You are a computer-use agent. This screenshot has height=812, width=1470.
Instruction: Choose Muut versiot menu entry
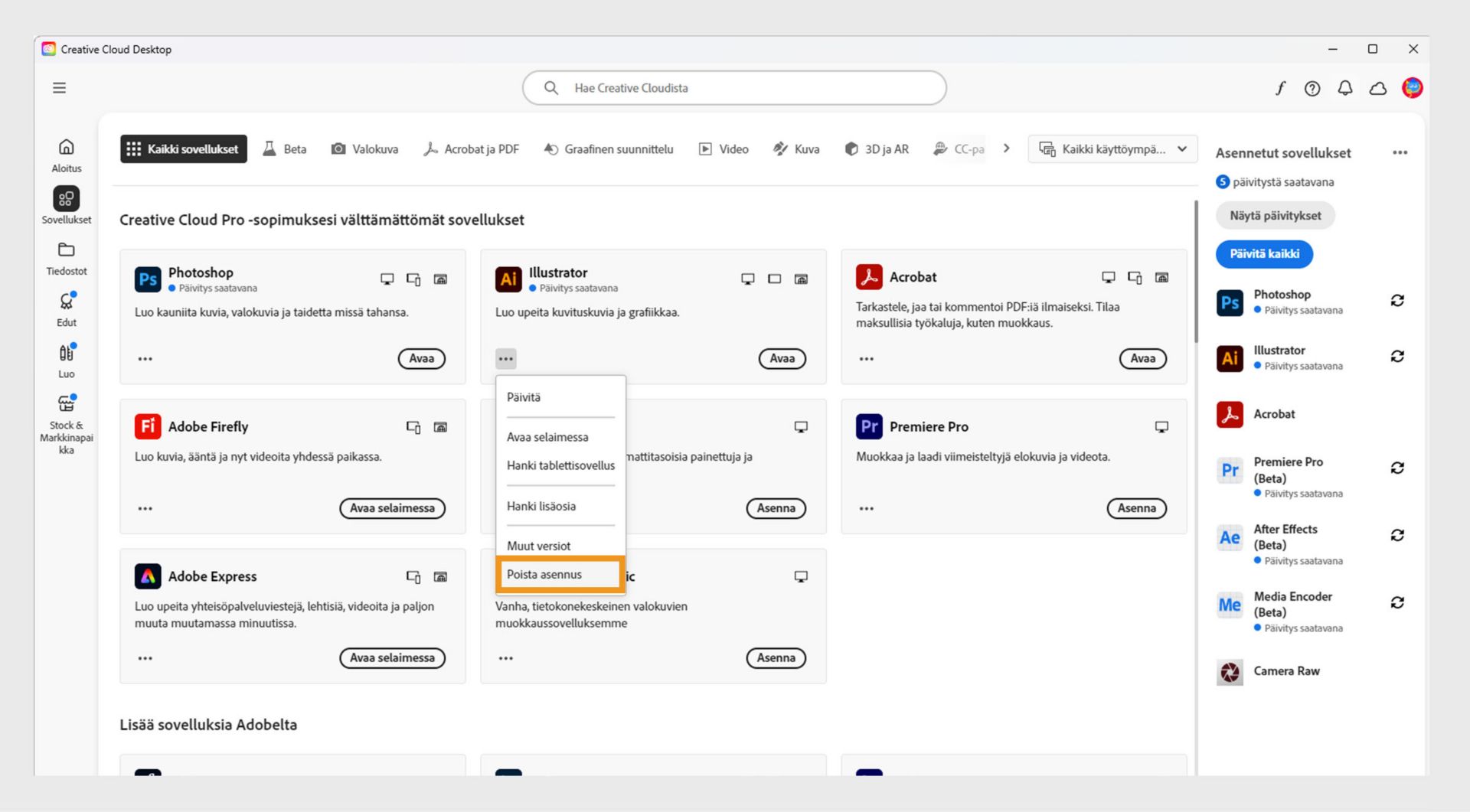tap(538, 546)
